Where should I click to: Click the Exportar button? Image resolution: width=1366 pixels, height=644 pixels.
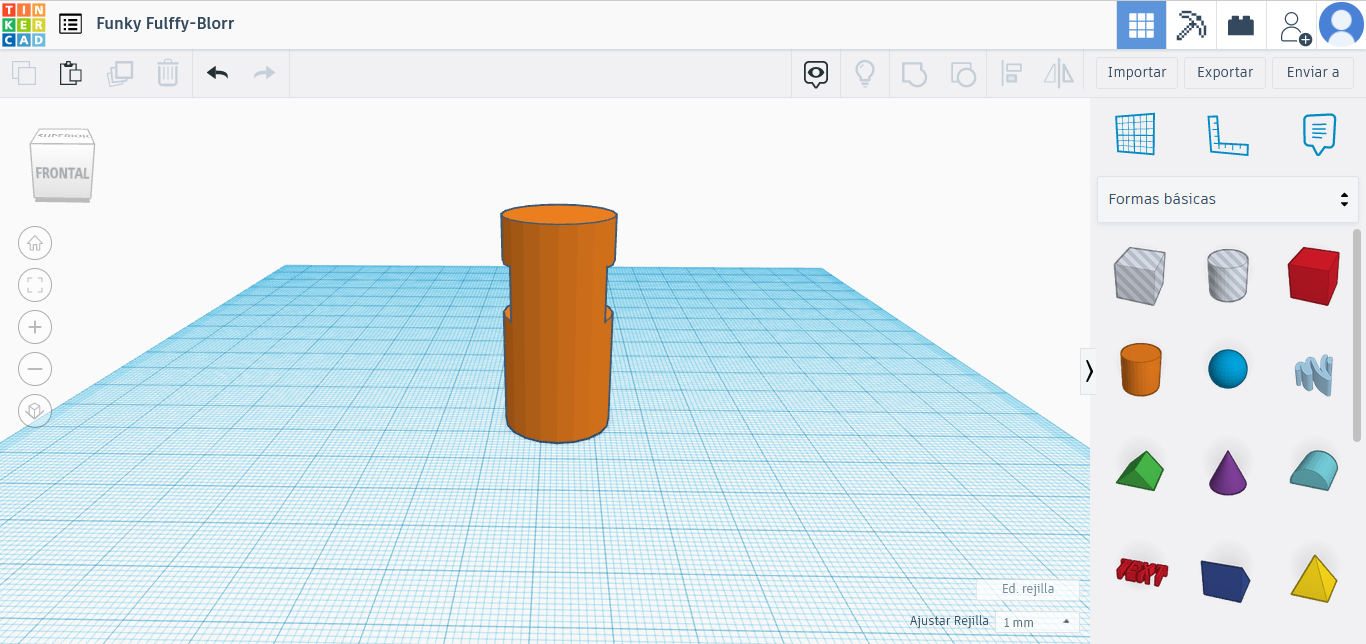1225,72
